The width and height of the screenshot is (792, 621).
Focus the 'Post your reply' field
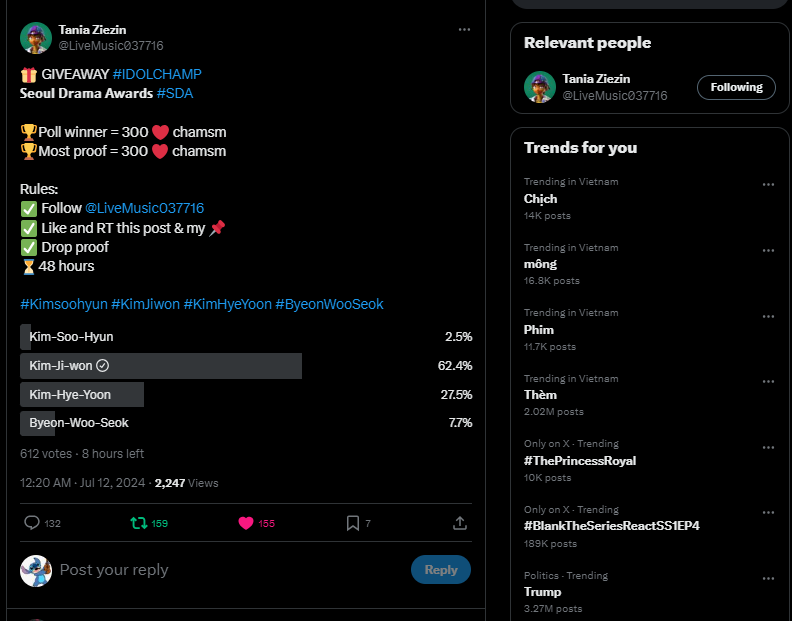pos(232,570)
